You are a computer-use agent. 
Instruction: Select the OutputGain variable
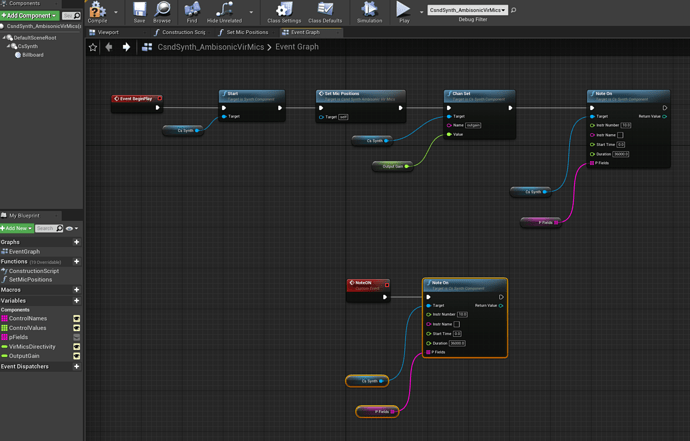click(x=24, y=356)
